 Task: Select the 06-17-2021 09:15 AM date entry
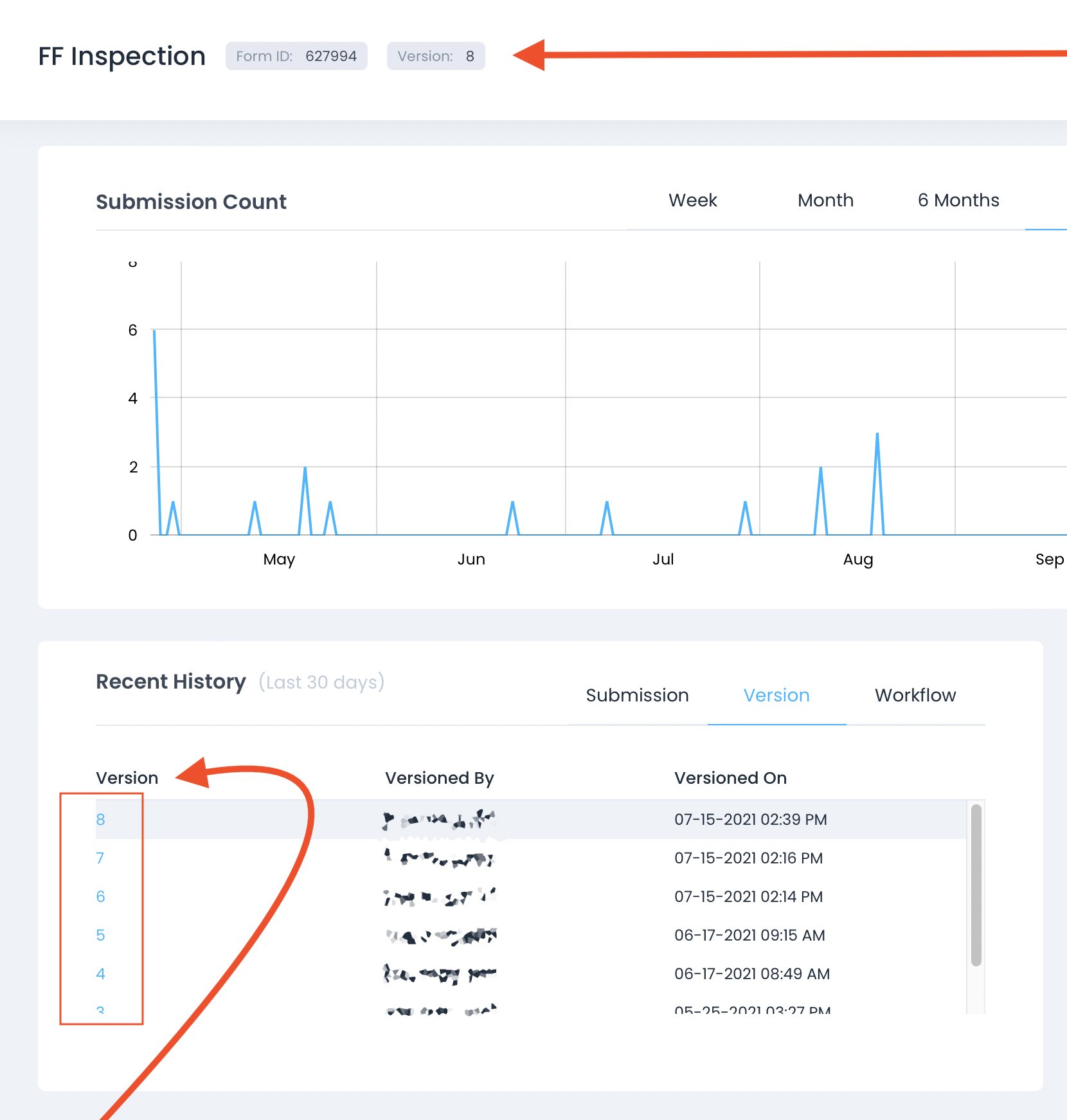coord(749,935)
